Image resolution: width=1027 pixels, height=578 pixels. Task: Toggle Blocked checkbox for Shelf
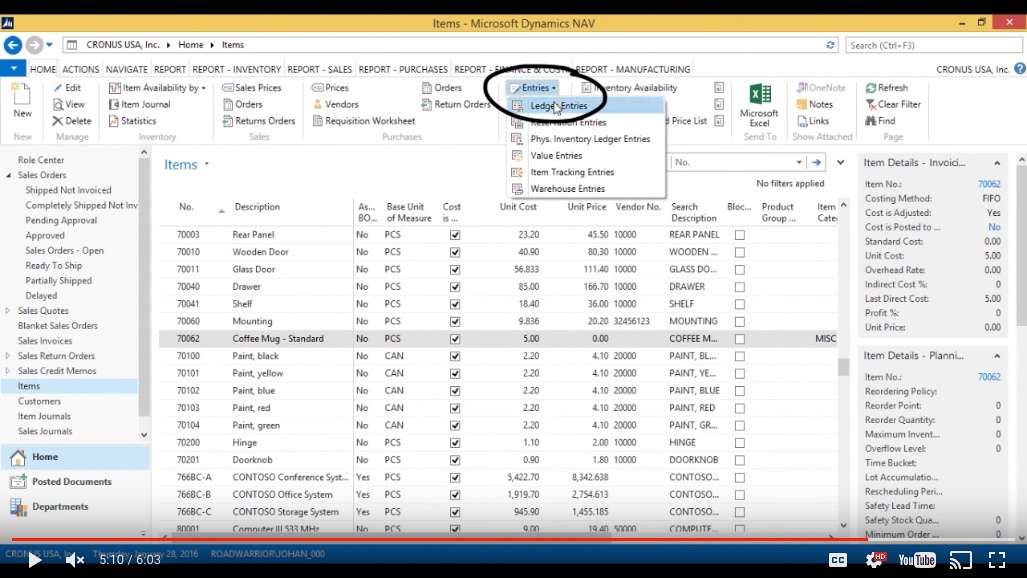739,304
